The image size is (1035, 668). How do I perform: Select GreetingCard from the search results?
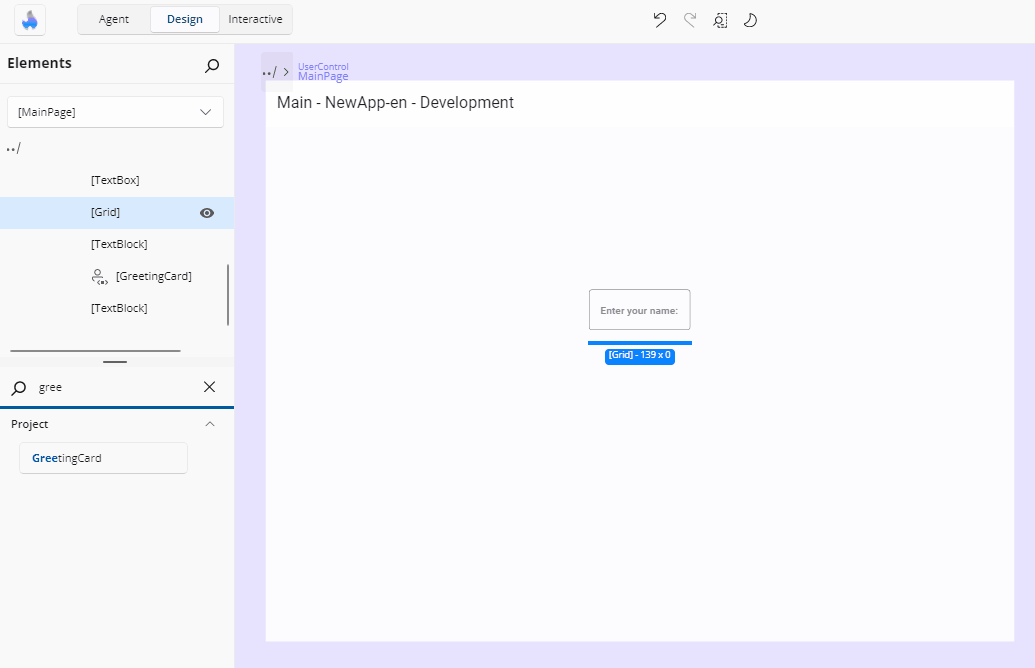click(102, 458)
